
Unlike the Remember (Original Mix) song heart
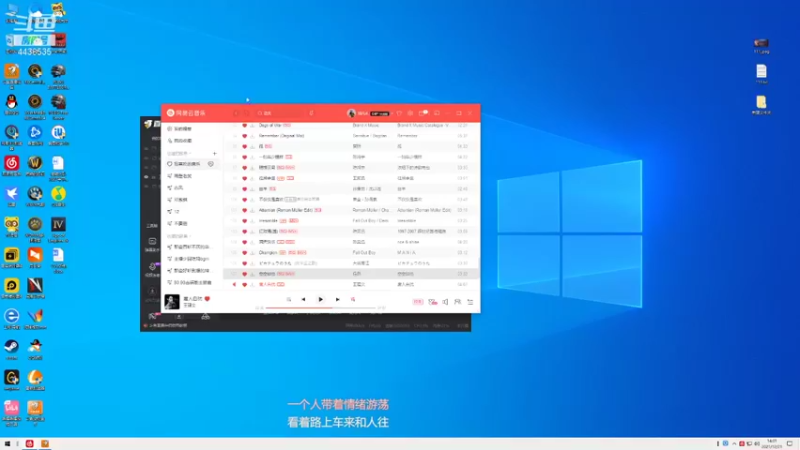click(x=244, y=136)
